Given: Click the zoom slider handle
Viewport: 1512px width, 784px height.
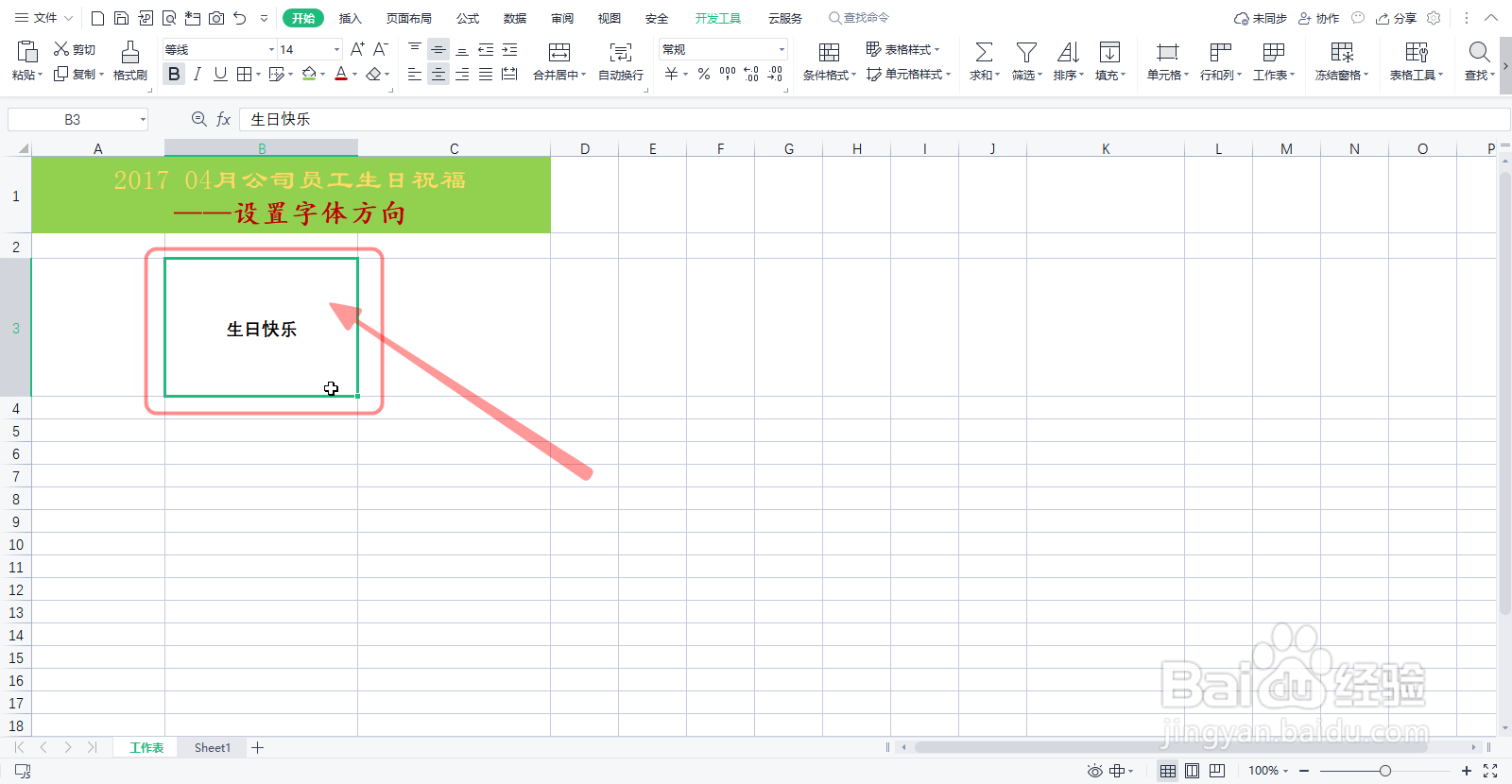Looking at the screenshot, I should click(1385, 771).
